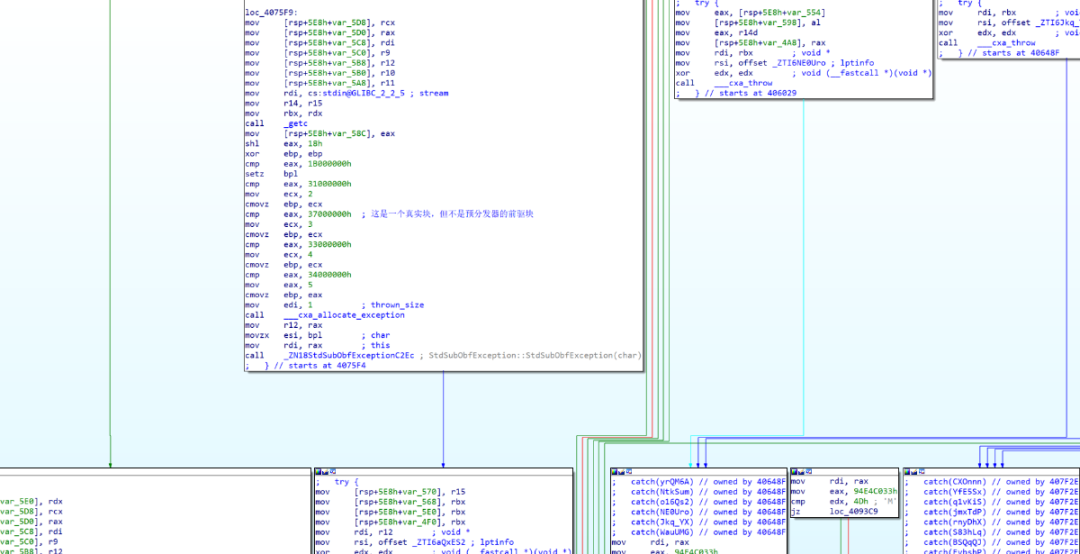The width and height of the screenshot is (1080, 554).
Task: Click the middle title-bar icon of the catch(yrQM6A) node
Action: pos(621,472)
